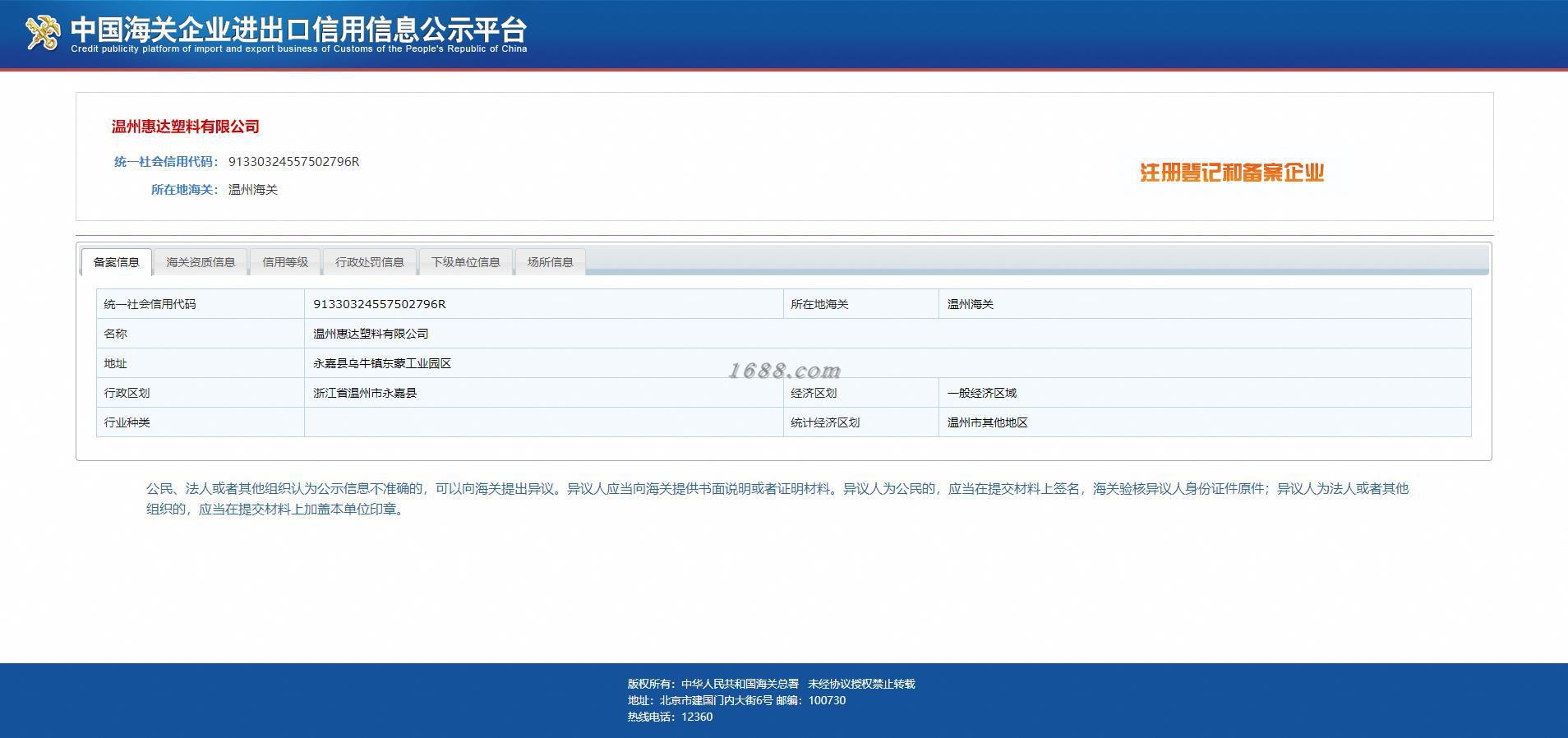Click the 行业种类 row label
Screen dimensions: 1568x738
click(127, 422)
